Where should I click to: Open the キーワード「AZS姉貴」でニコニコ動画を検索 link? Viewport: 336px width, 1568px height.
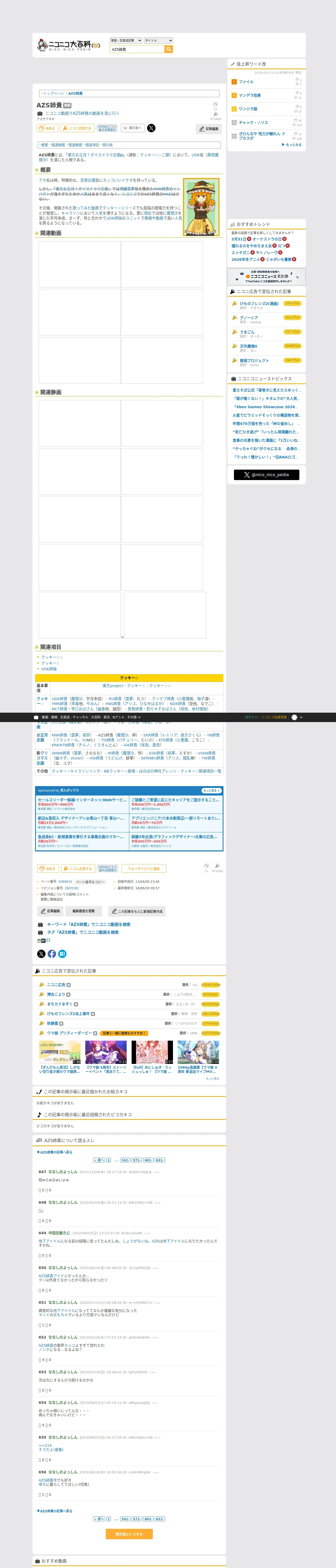click(x=88, y=925)
